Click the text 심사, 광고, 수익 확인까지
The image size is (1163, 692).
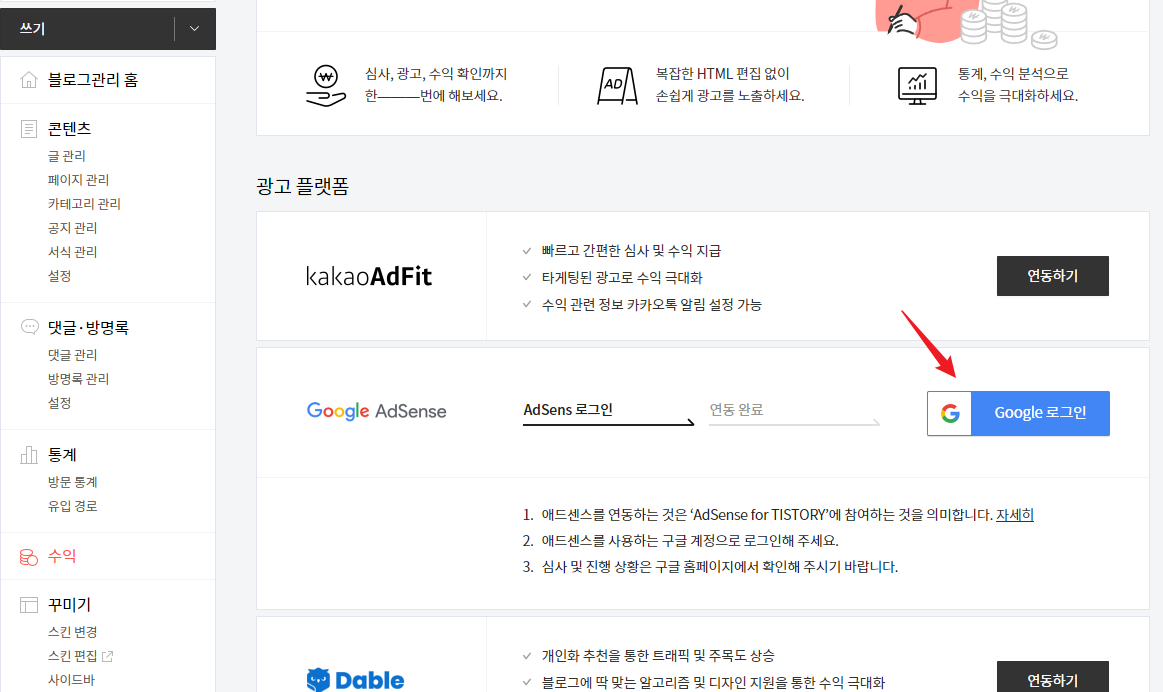click(x=436, y=74)
